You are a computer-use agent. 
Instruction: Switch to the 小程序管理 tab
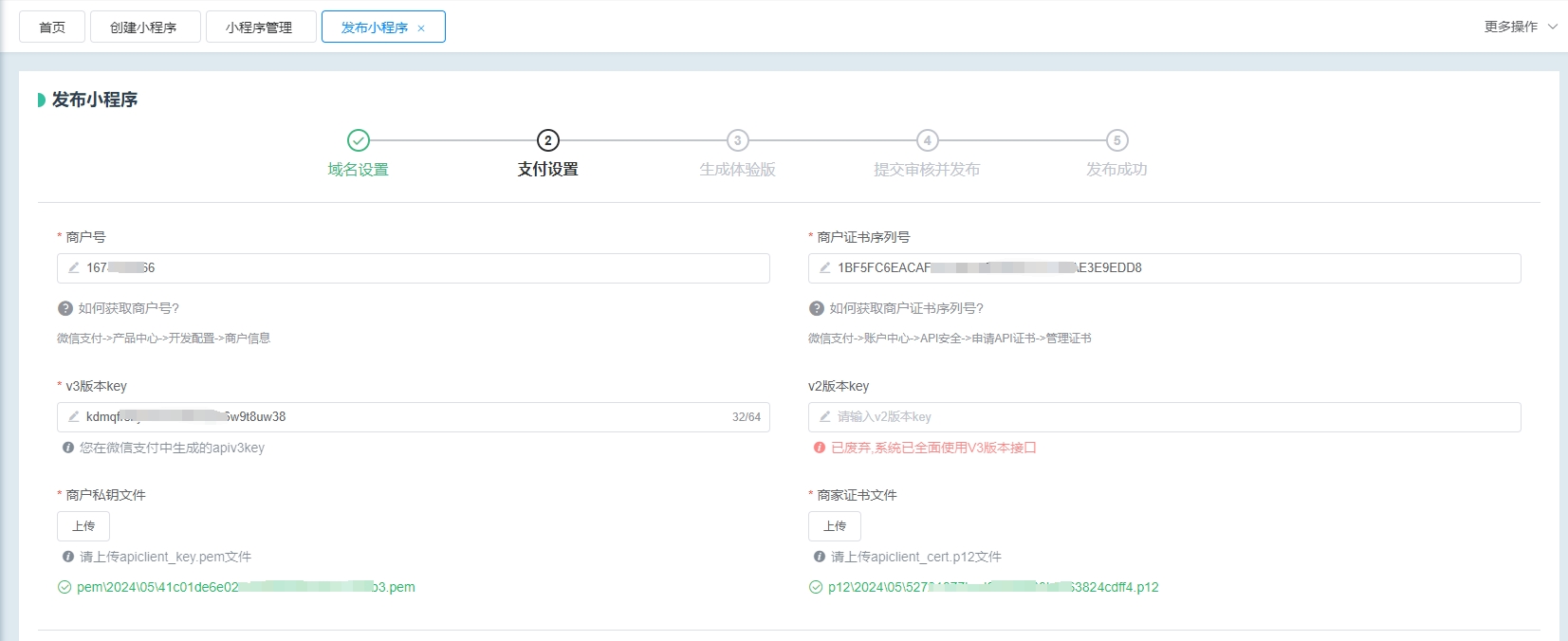click(x=259, y=27)
